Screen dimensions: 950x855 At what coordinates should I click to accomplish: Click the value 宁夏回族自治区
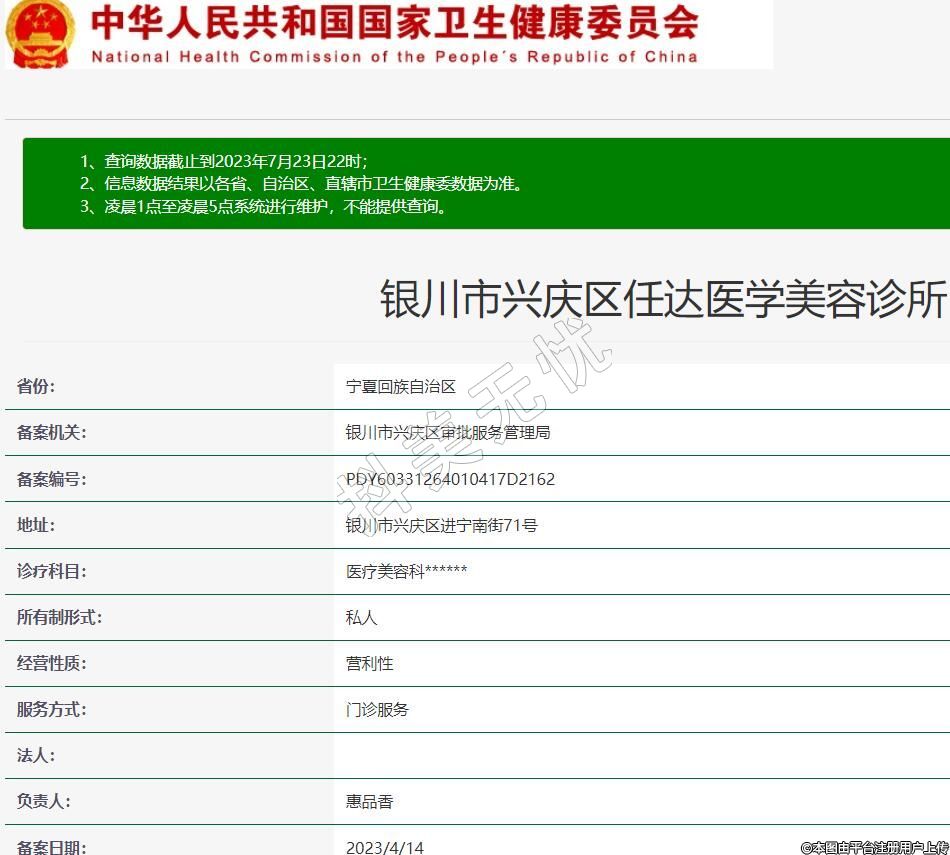(x=401, y=387)
